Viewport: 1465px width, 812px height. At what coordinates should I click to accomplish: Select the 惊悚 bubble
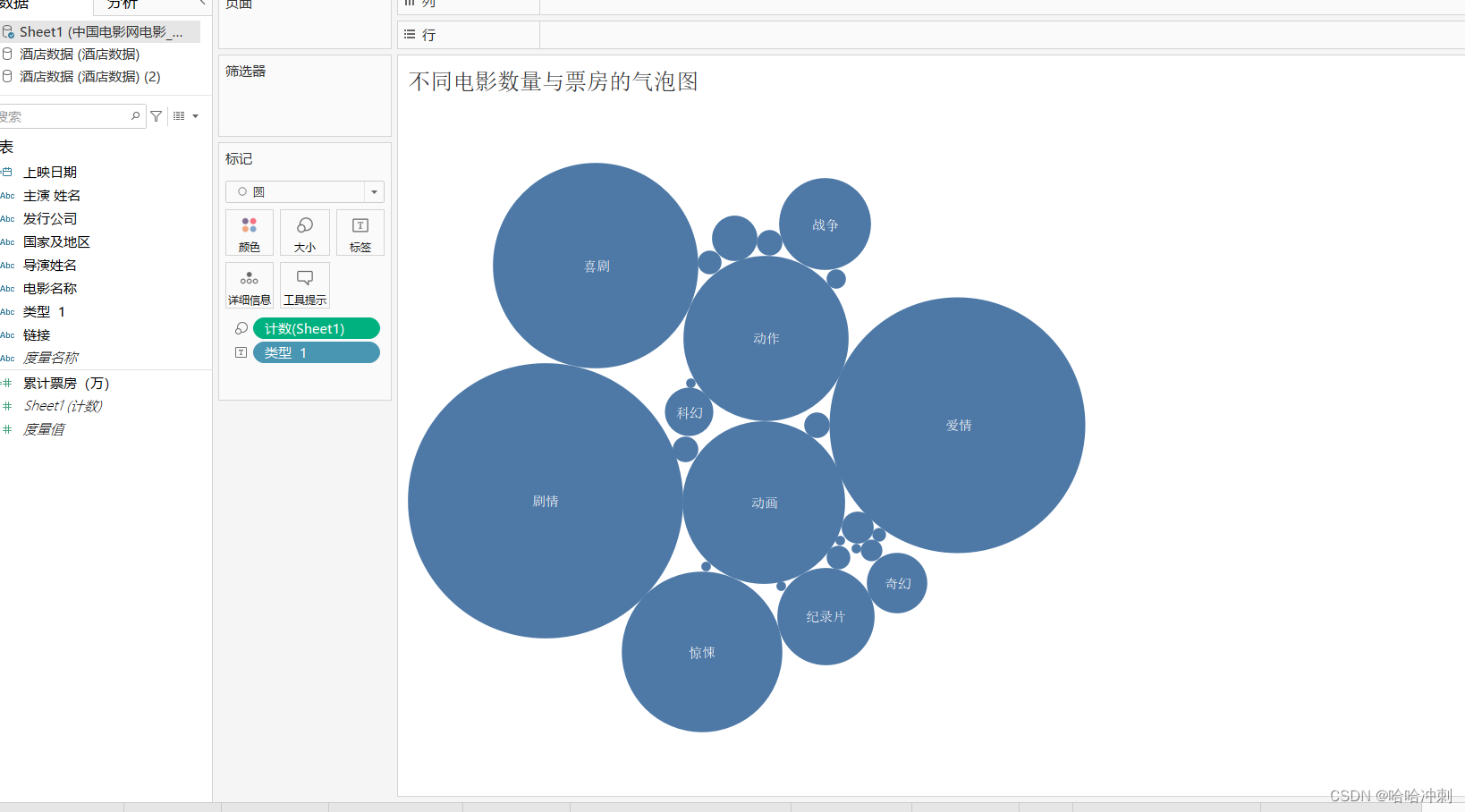click(x=702, y=652)
